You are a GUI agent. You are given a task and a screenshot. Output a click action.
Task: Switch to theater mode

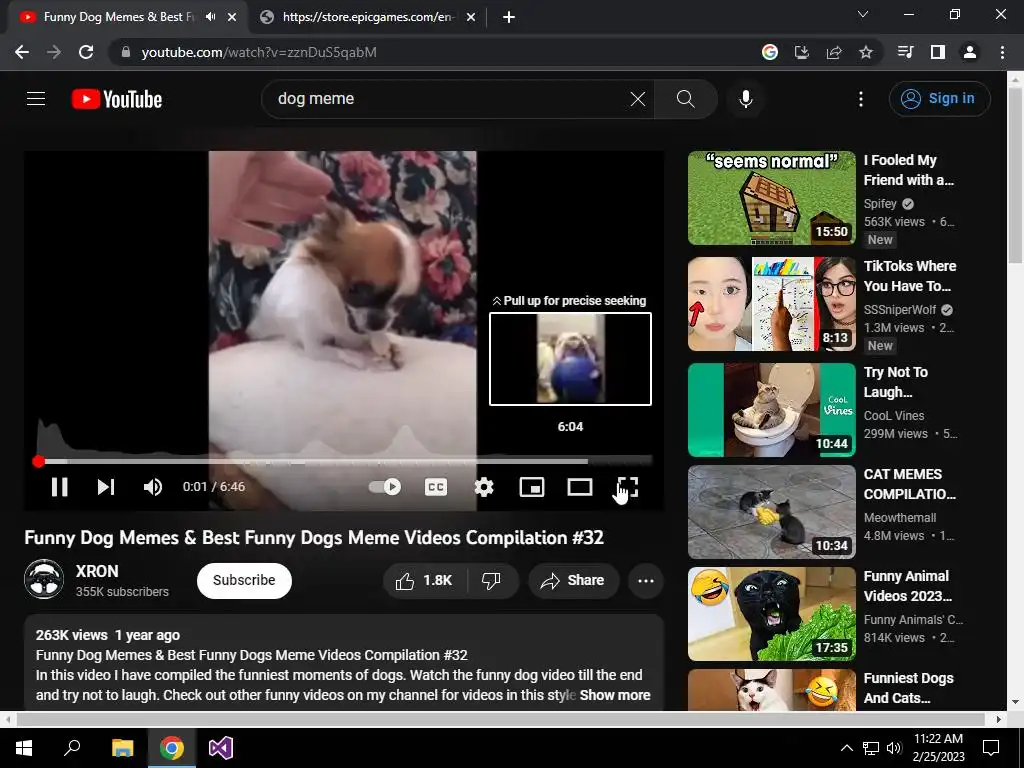point(580,487)
